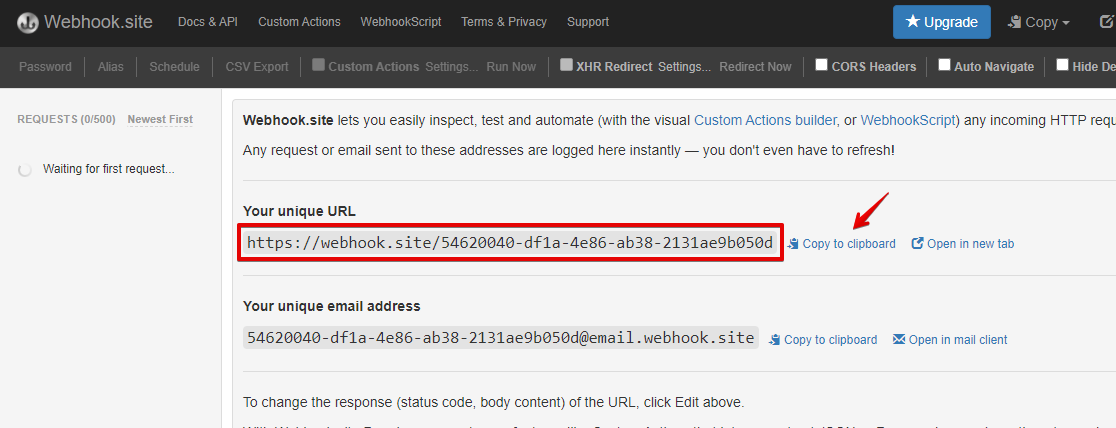
Task: Click the unique URL text field
Action: 510,243
